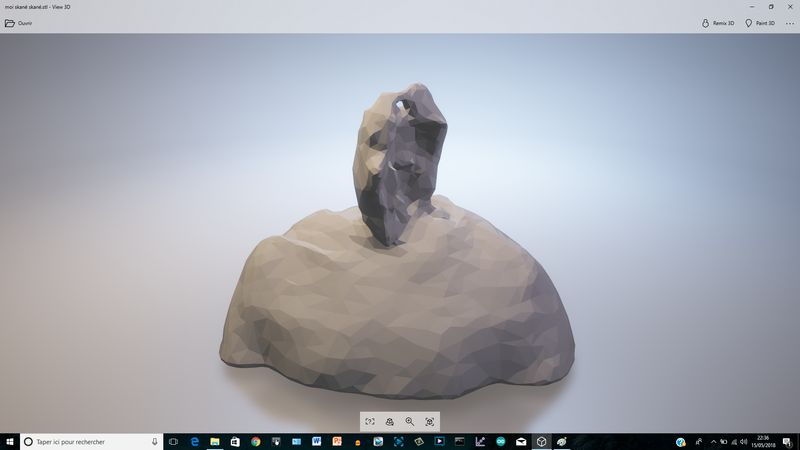Open the Windows Start menu
The image size is (800, 450).
click(9, 441)
